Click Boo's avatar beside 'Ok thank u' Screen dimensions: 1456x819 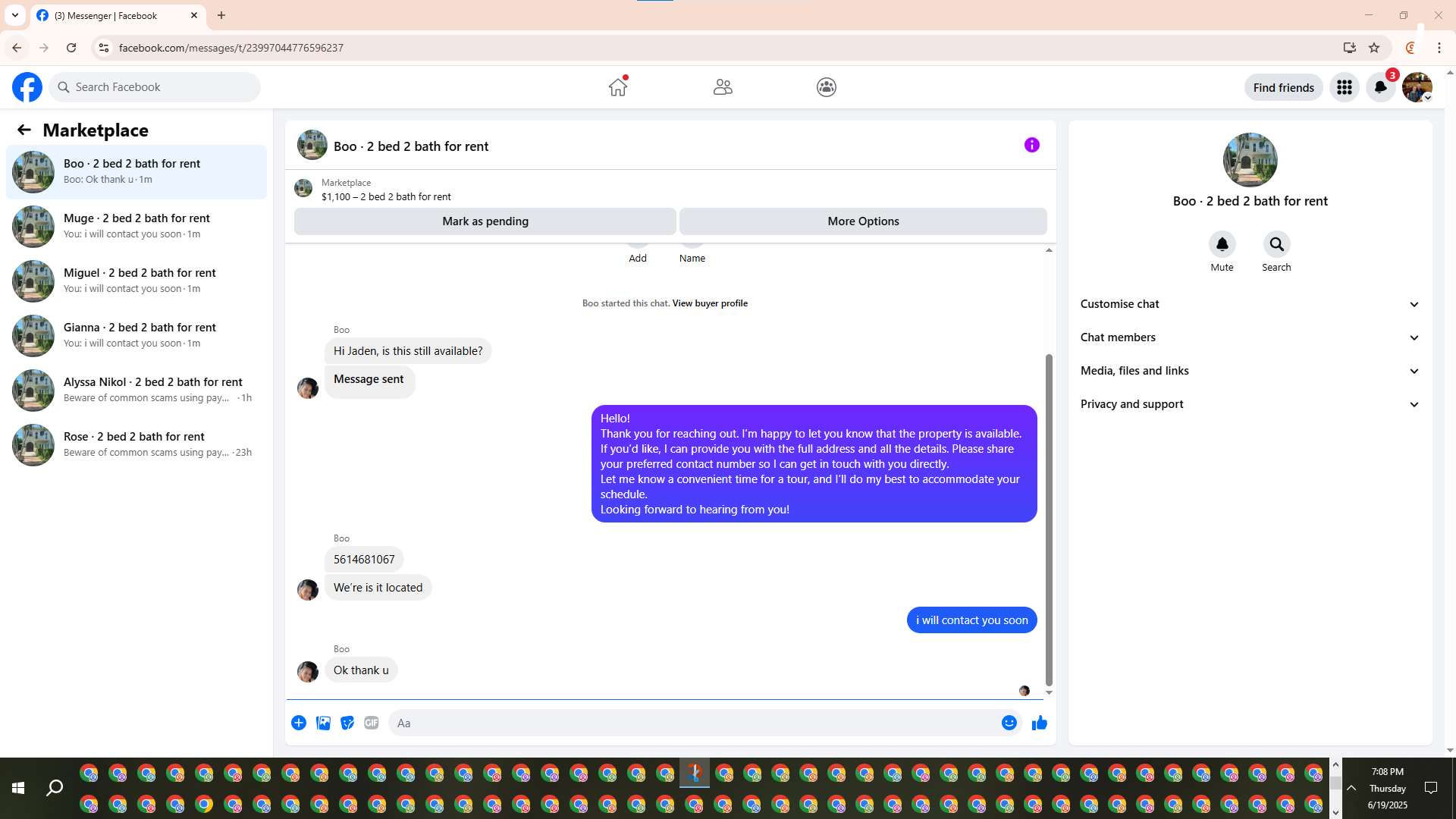click(x=307, y=672)
